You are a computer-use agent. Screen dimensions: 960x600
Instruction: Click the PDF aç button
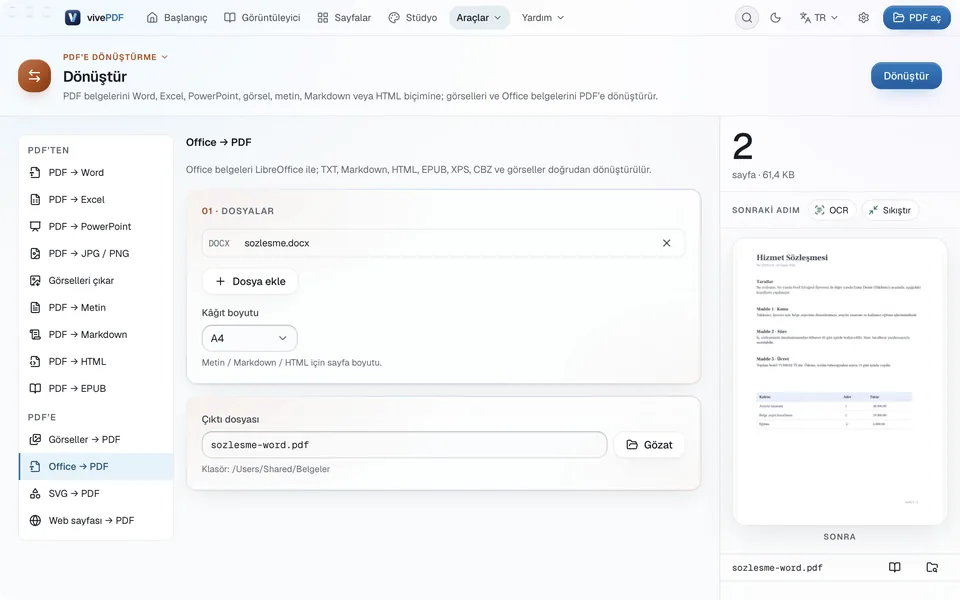click(x=917, y=18)
